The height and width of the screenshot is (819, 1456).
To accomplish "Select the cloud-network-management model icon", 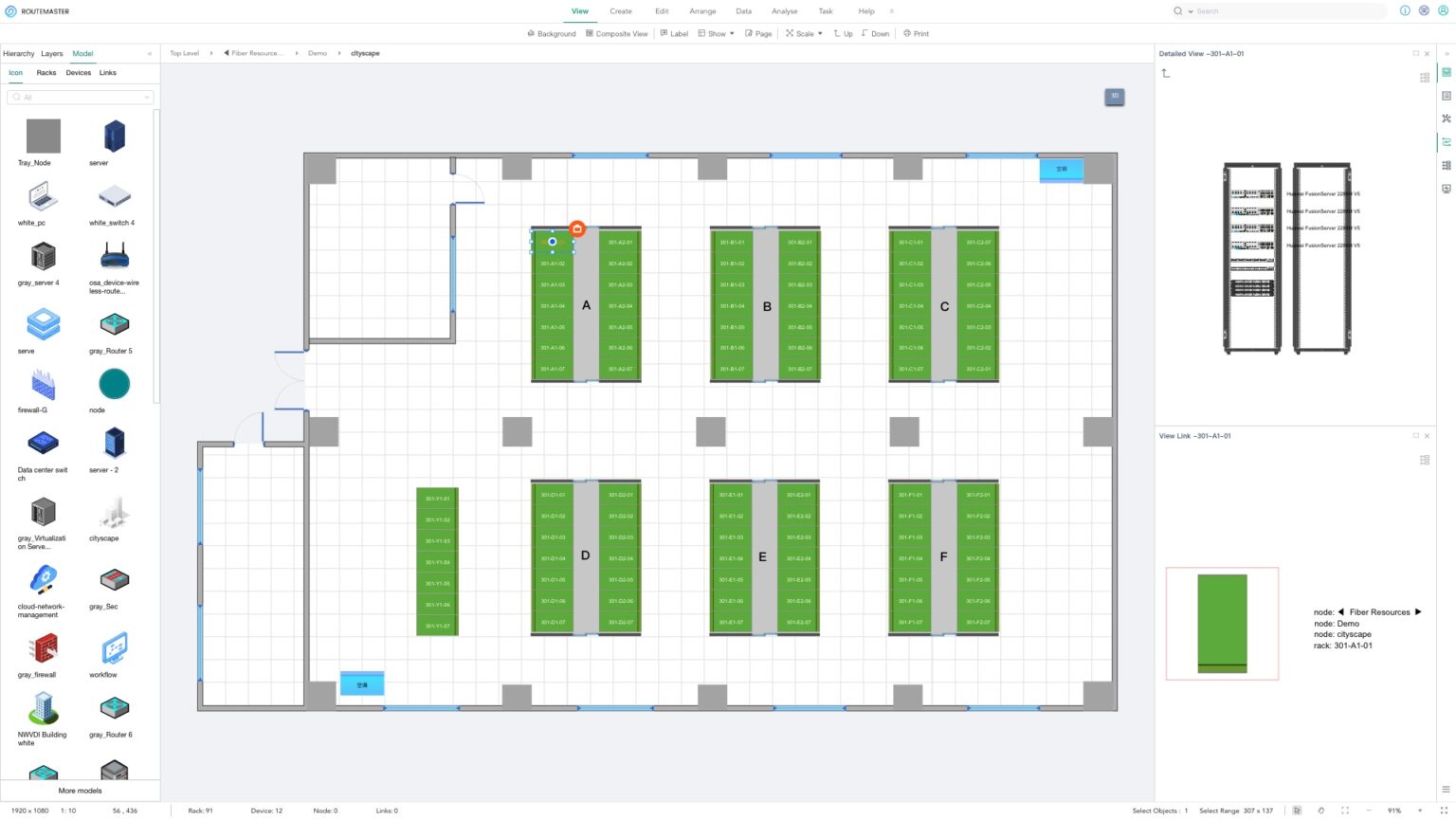I will point(43,579).
